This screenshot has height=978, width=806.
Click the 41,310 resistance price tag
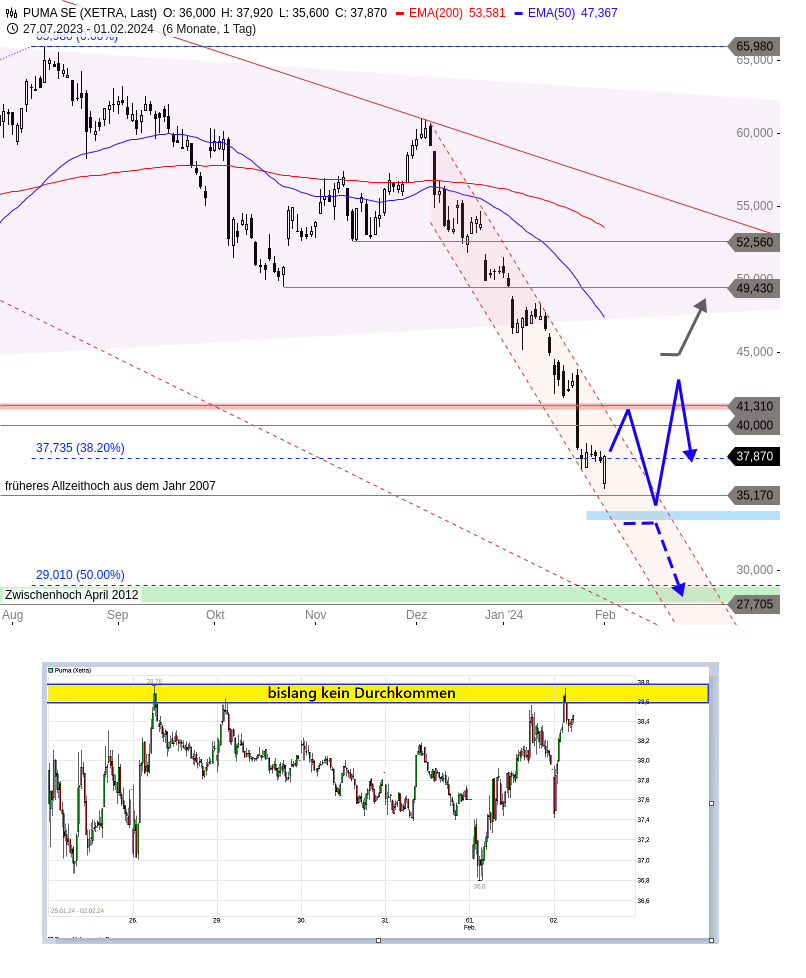[754, 406]
